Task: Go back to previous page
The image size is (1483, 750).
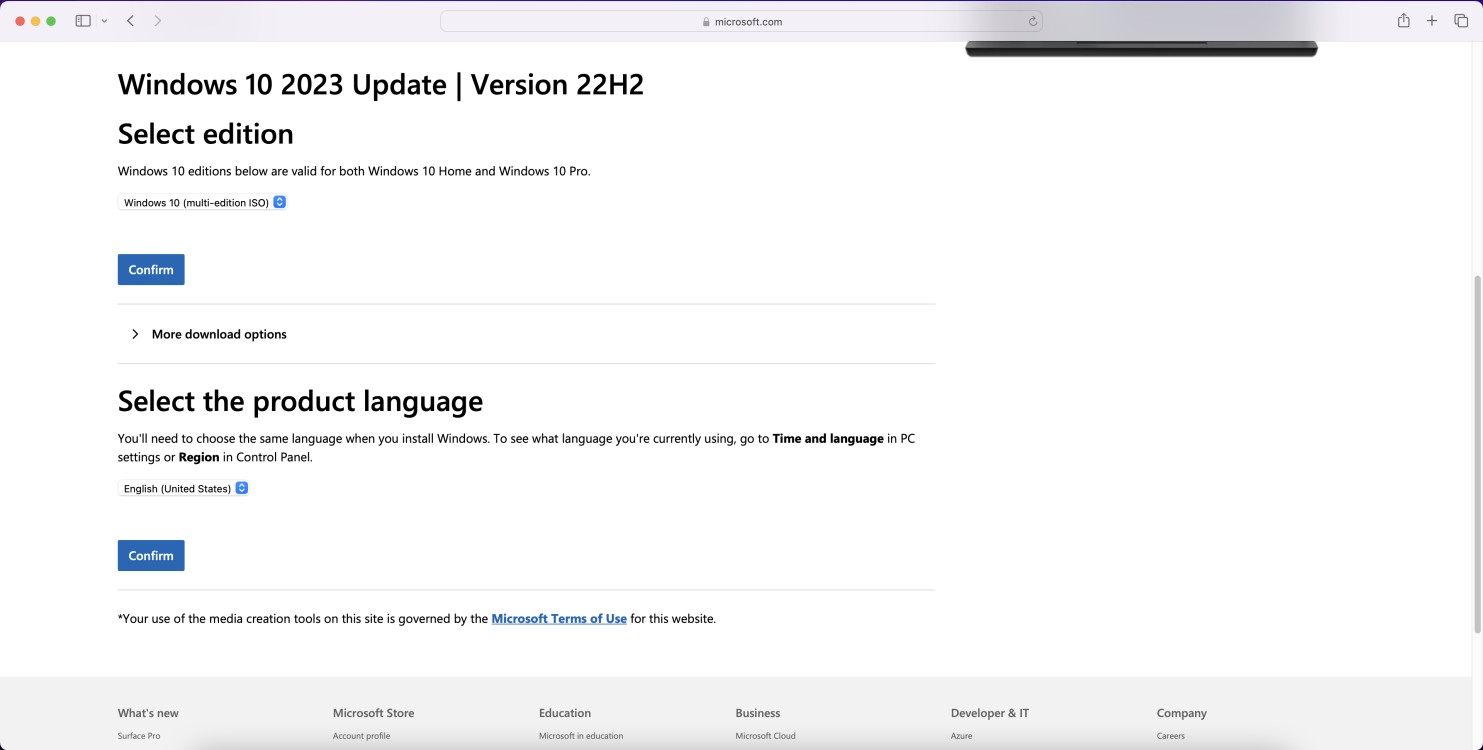Action: pyautogui.click(x=130, y=21)
